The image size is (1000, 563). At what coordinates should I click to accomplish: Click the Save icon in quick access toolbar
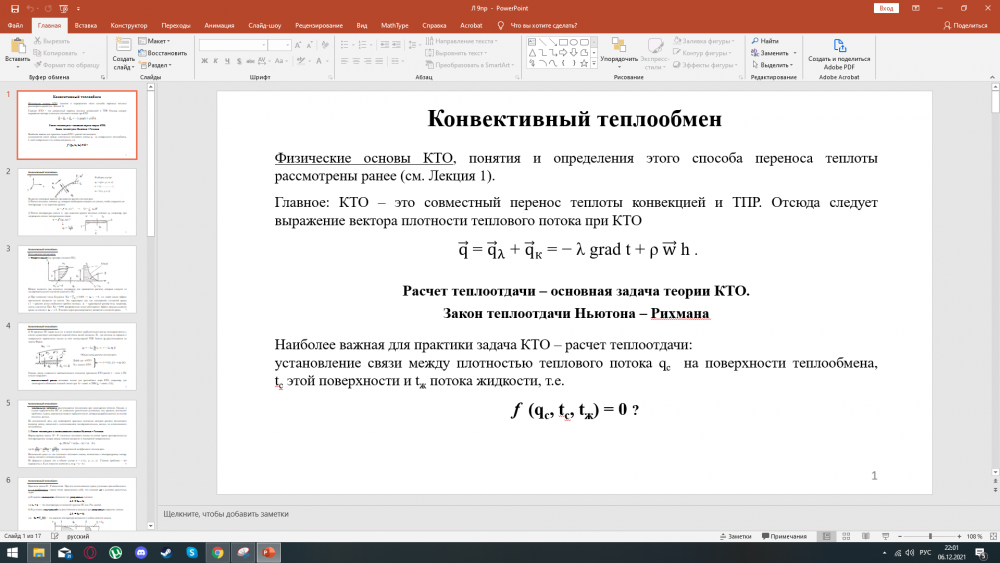click(x=13, y=8)
